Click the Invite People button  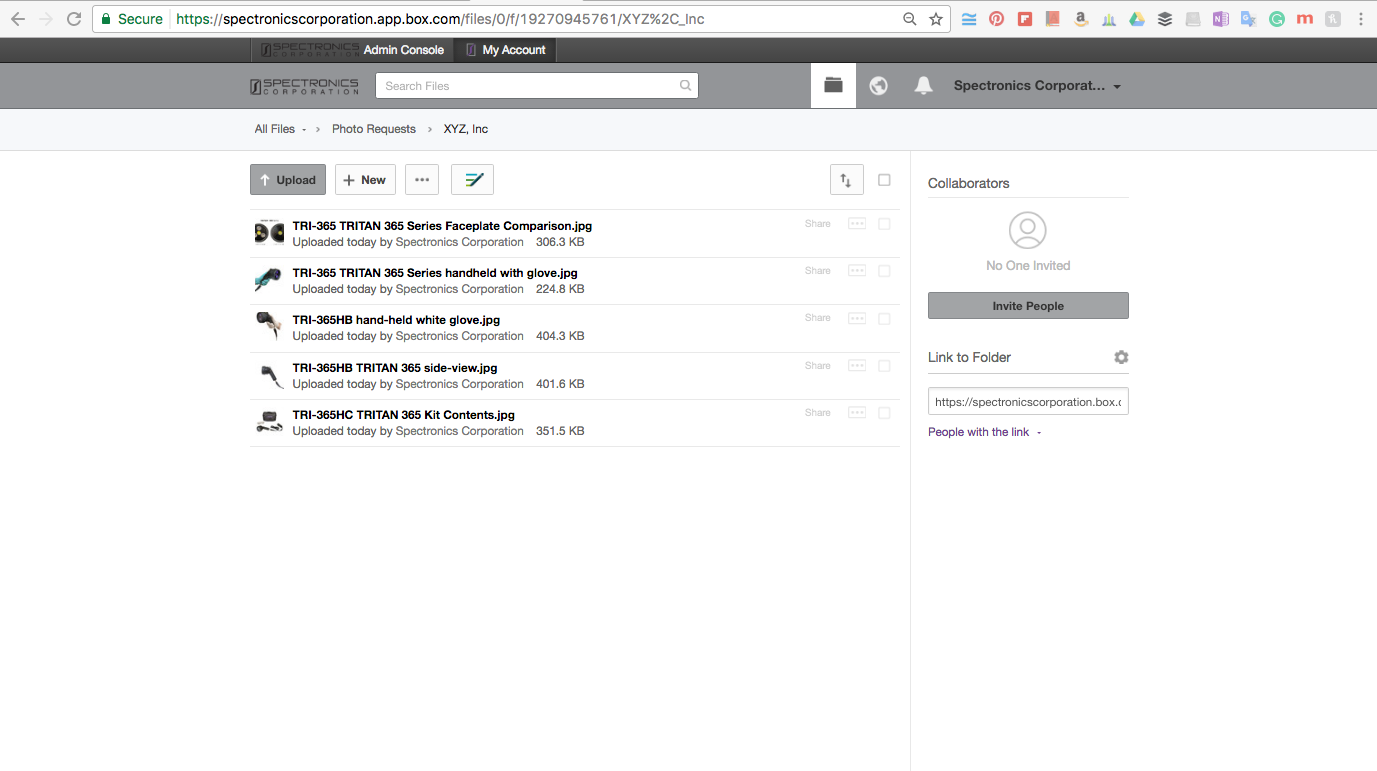(x=1028, y=306)
